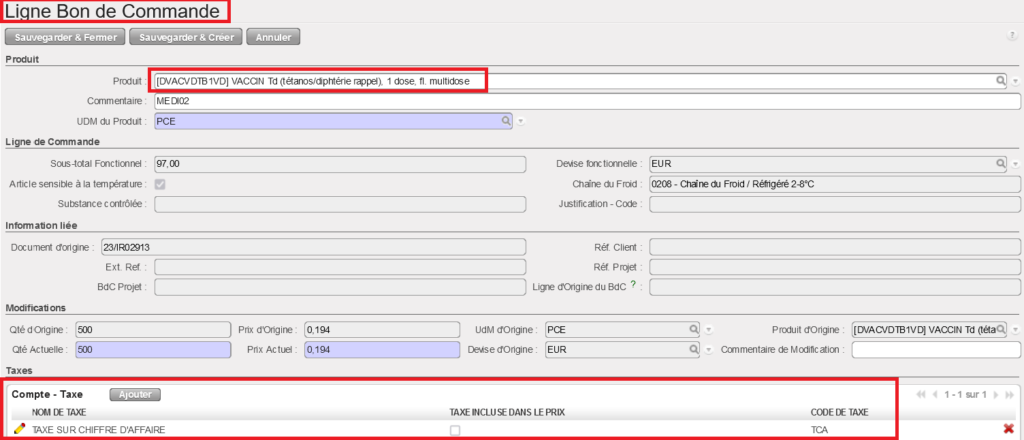
Task: Expand the dropdown arrow beside the Produit field
Action: point(1015,82)
